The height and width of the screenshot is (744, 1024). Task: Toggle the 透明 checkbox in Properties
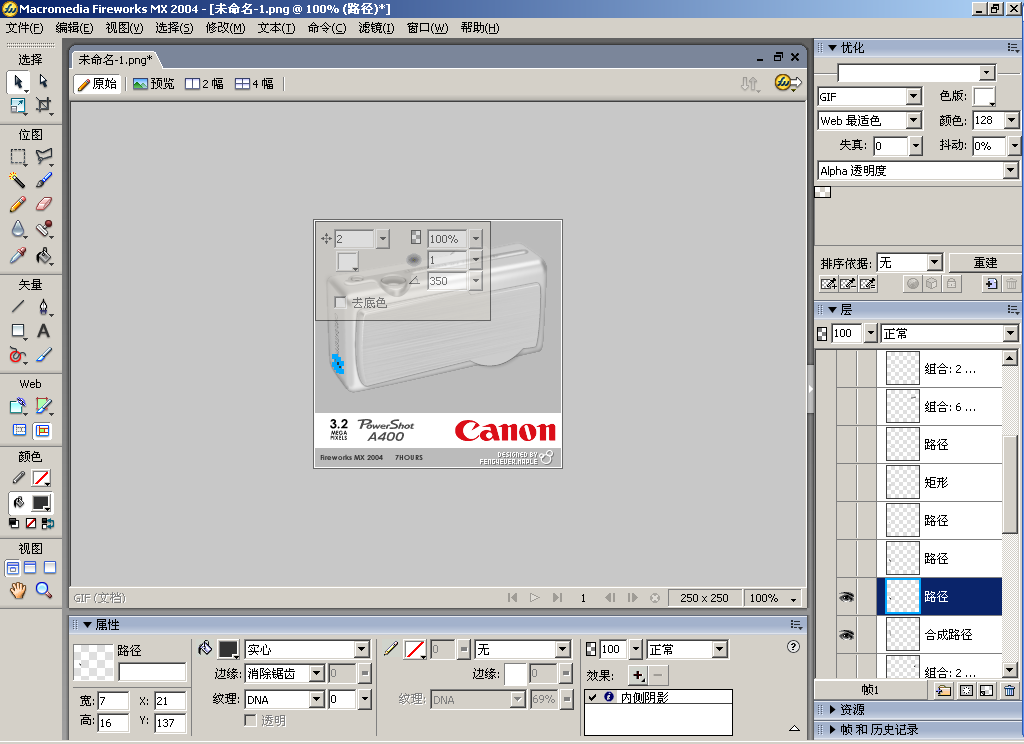coord(250,720)
